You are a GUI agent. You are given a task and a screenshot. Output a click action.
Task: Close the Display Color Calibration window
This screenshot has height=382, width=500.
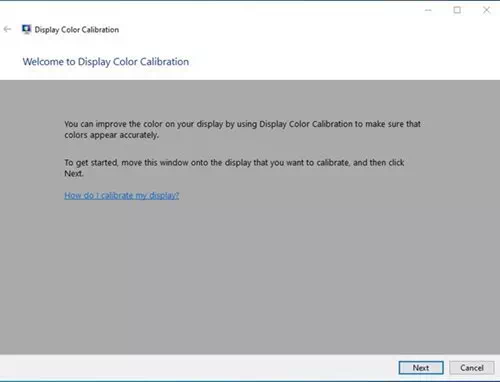486,10
